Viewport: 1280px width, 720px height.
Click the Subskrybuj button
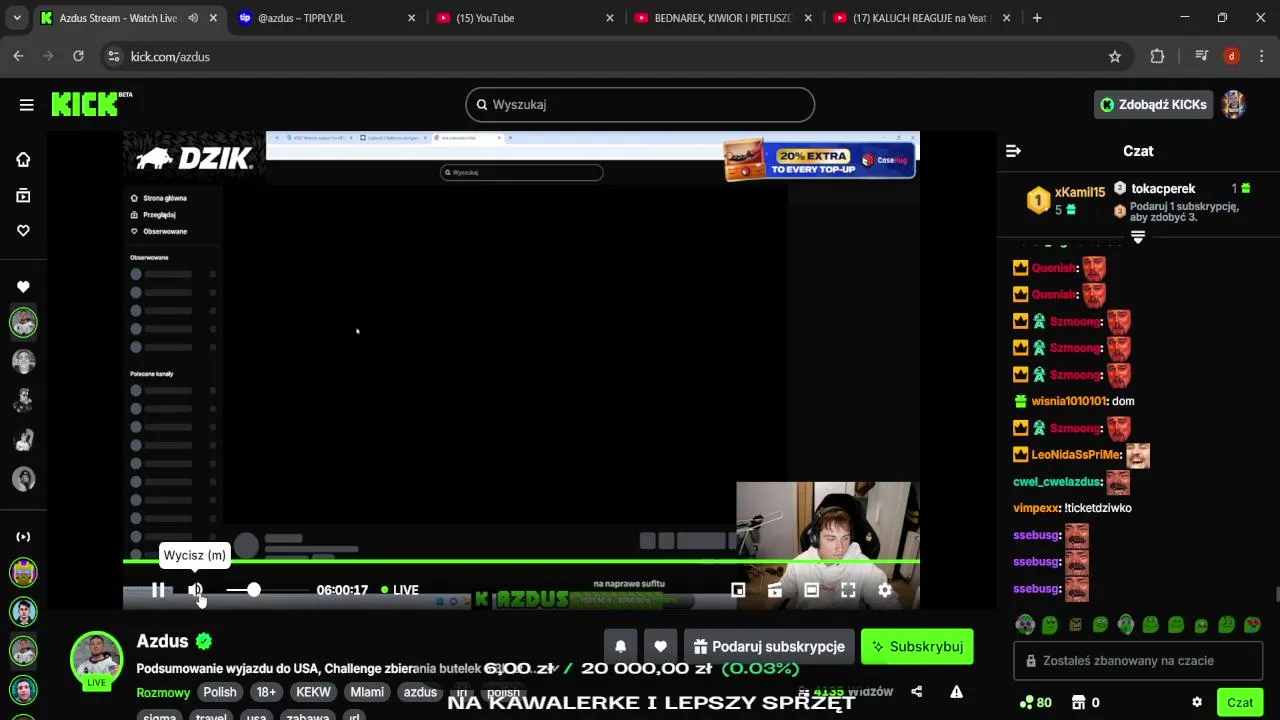917,647
